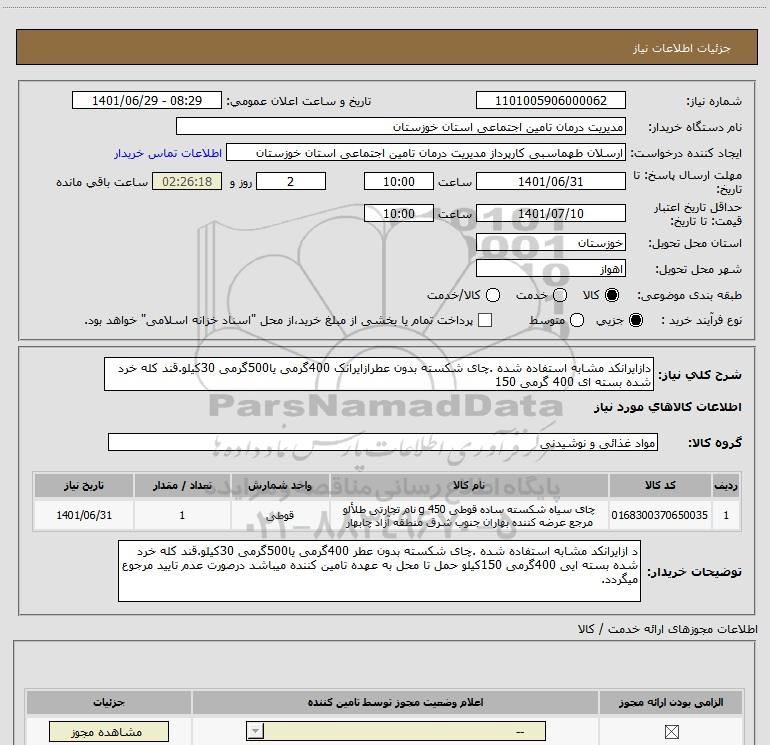770x745 pixels.
Task: Click اعلام وضعیت مجوز توسط تامین کننده header
Action: coord(395,702)
